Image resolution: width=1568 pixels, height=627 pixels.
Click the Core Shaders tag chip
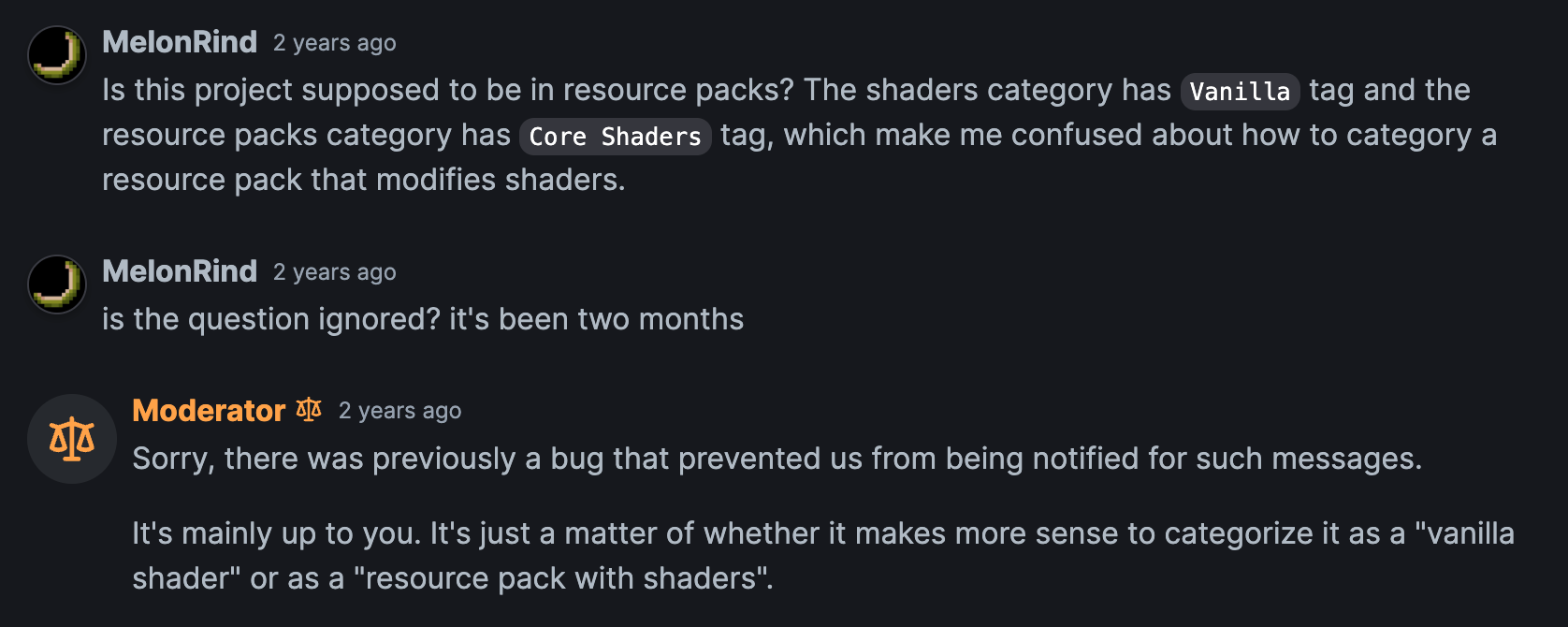(615, 137)
